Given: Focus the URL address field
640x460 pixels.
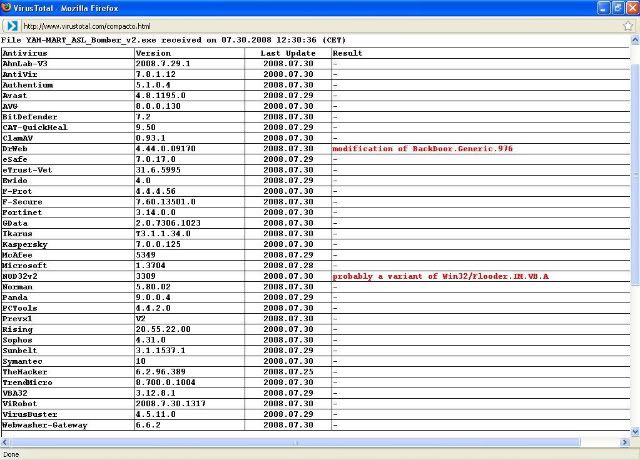Looking at the screenshot, I should coord(320,26).
